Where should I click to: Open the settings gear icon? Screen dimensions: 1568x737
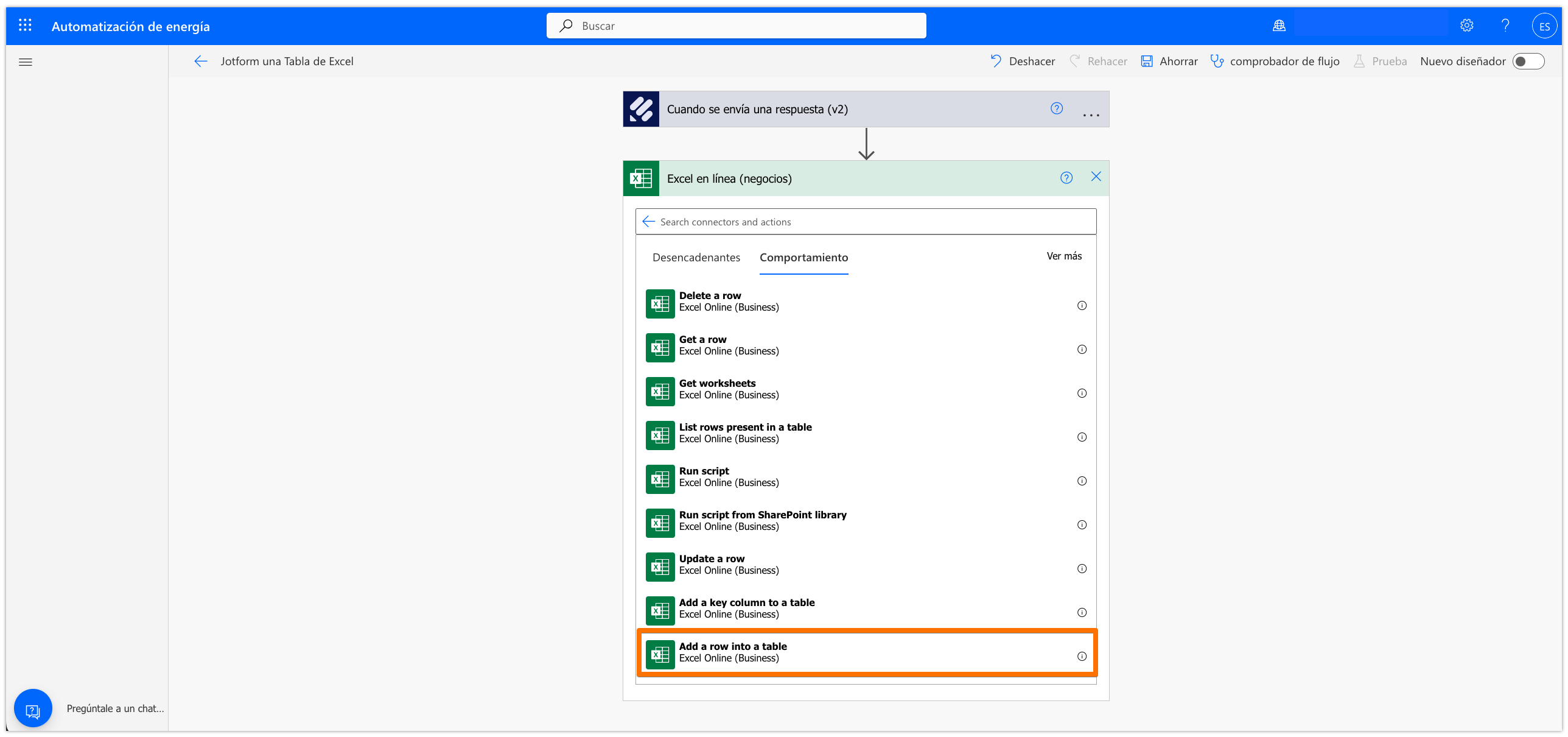pyautogui.click(x=1466, y=26)
